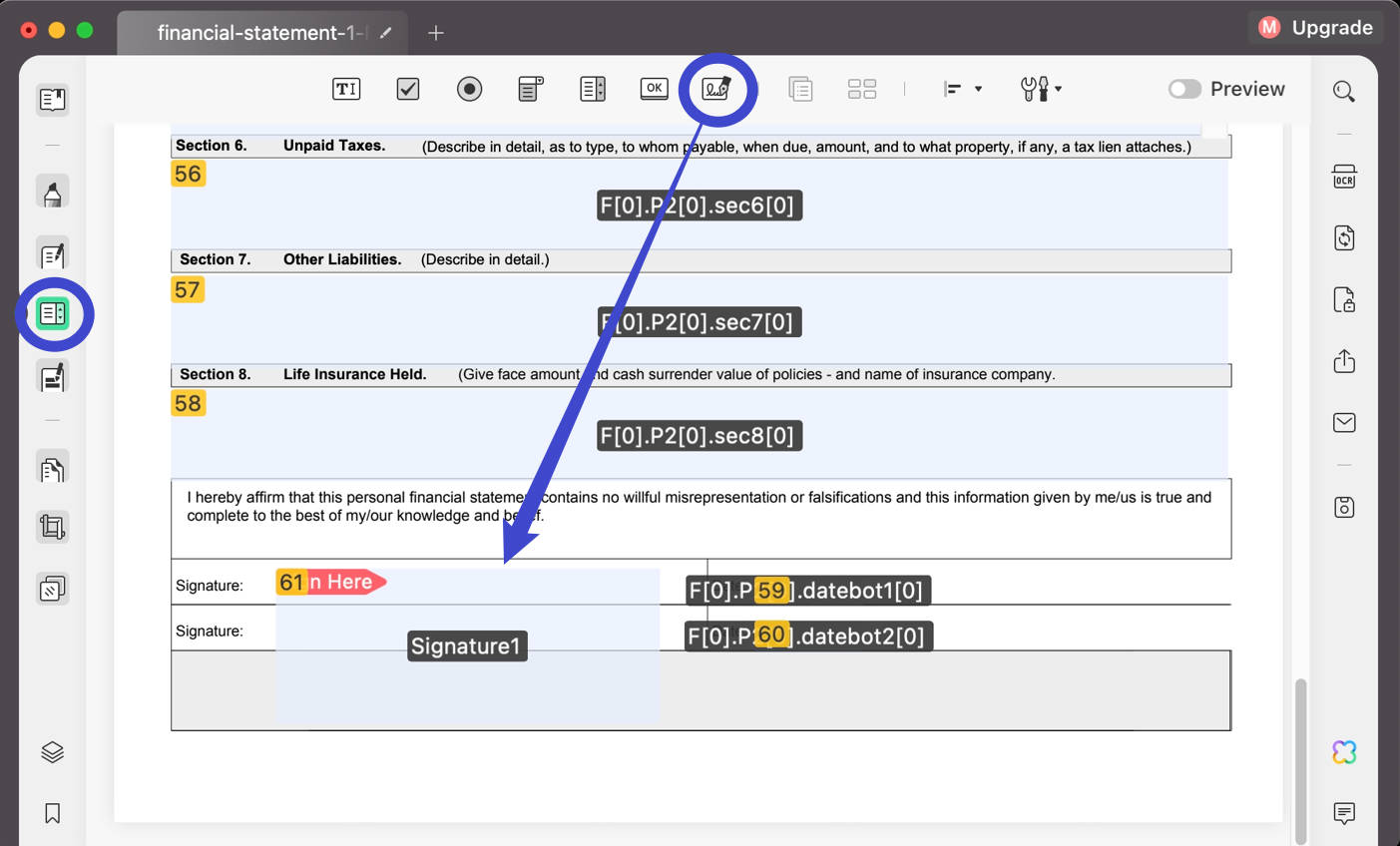Open the form properties tools dropdown
This screenshot has width=1400, height=846.
[1039, 89]
